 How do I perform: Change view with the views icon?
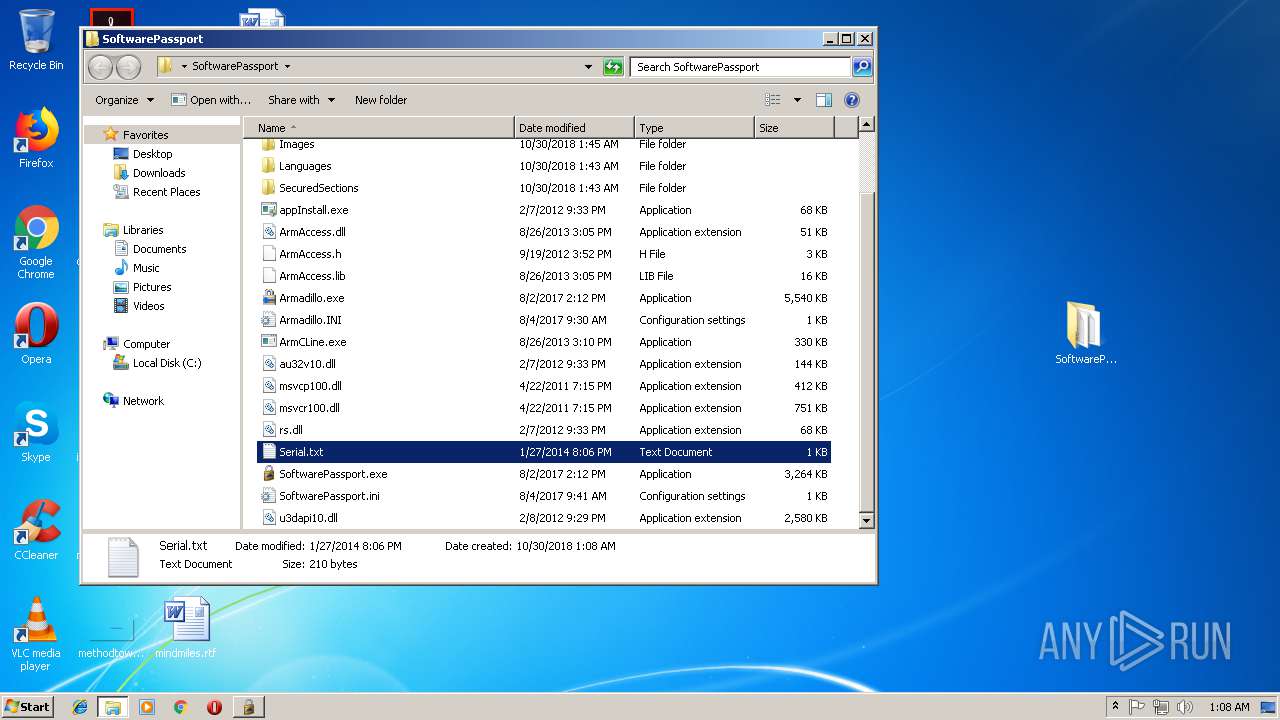click(773, 100)
